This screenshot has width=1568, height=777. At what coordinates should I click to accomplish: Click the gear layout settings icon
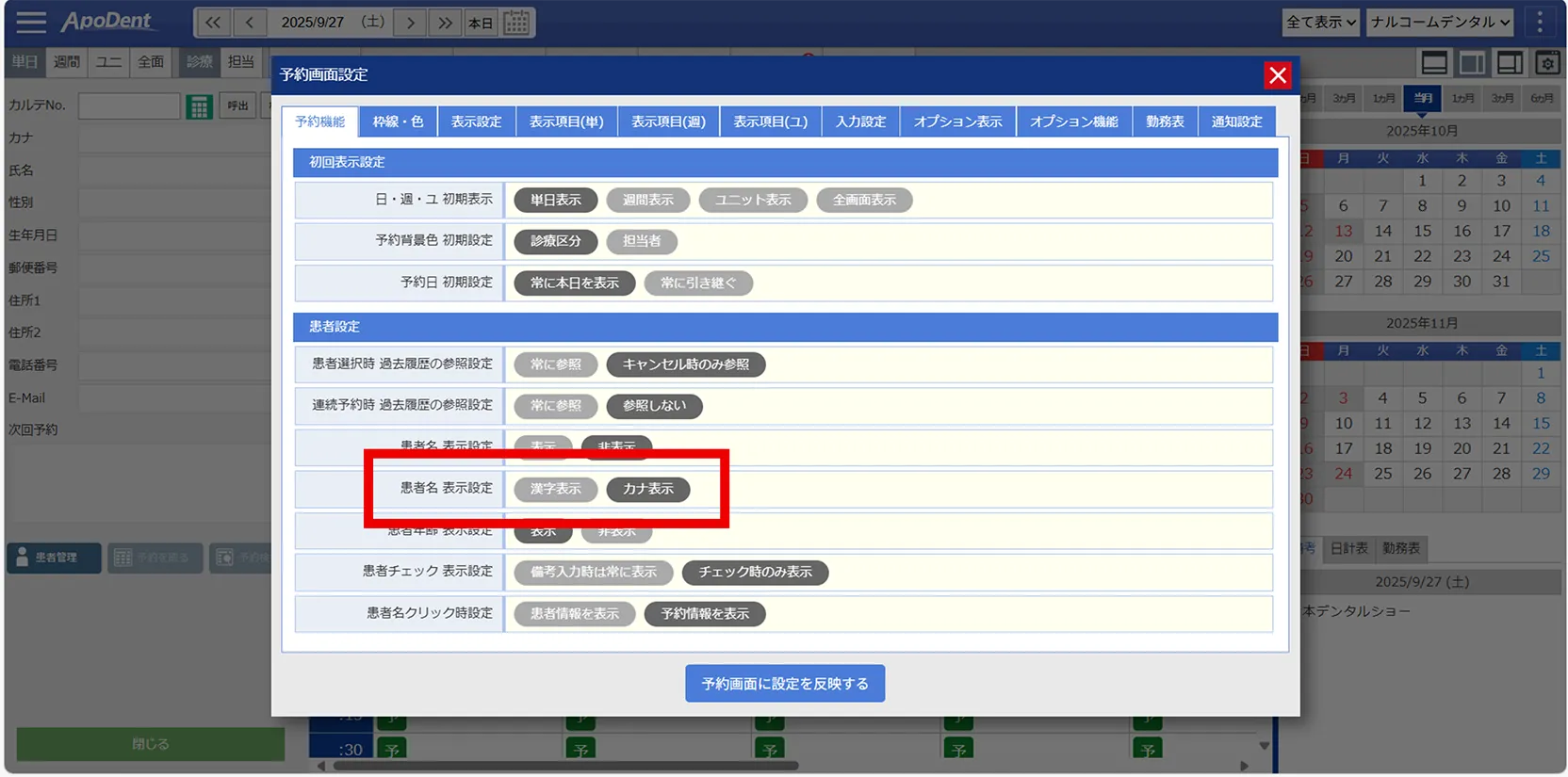[x=1547, y=63]
